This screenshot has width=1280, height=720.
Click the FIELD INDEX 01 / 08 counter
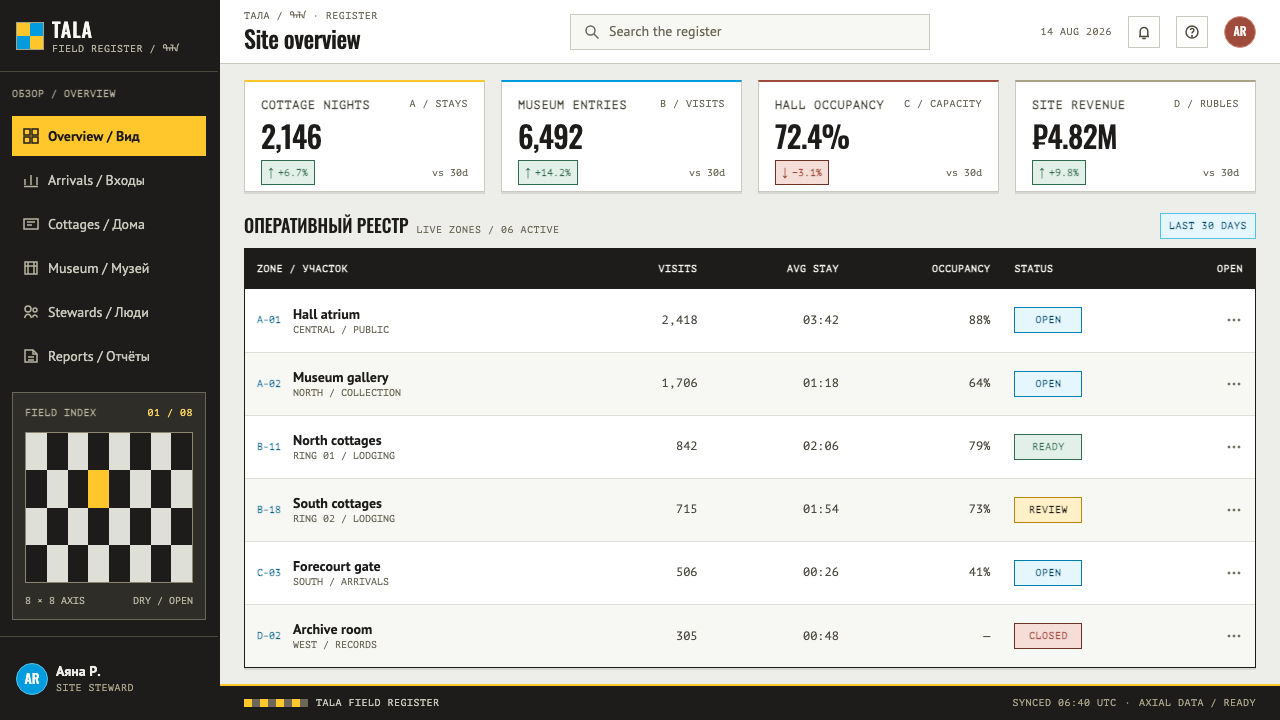(170, 412)
